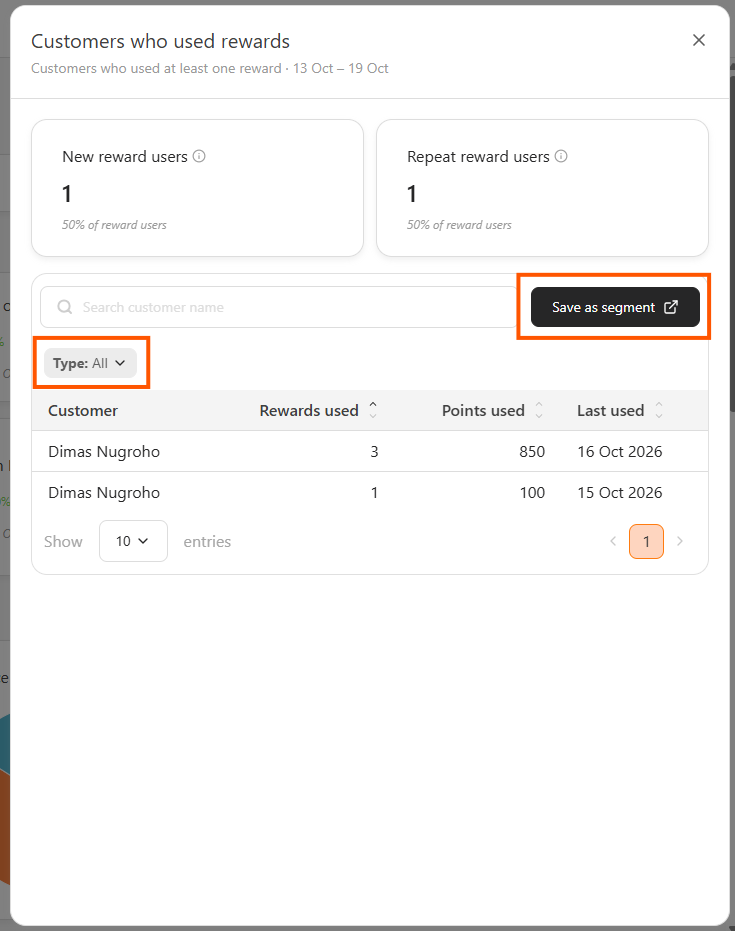Click the 15 Oct 2026 date cell
Screen dimensions: 735x931
coord(620,492)
